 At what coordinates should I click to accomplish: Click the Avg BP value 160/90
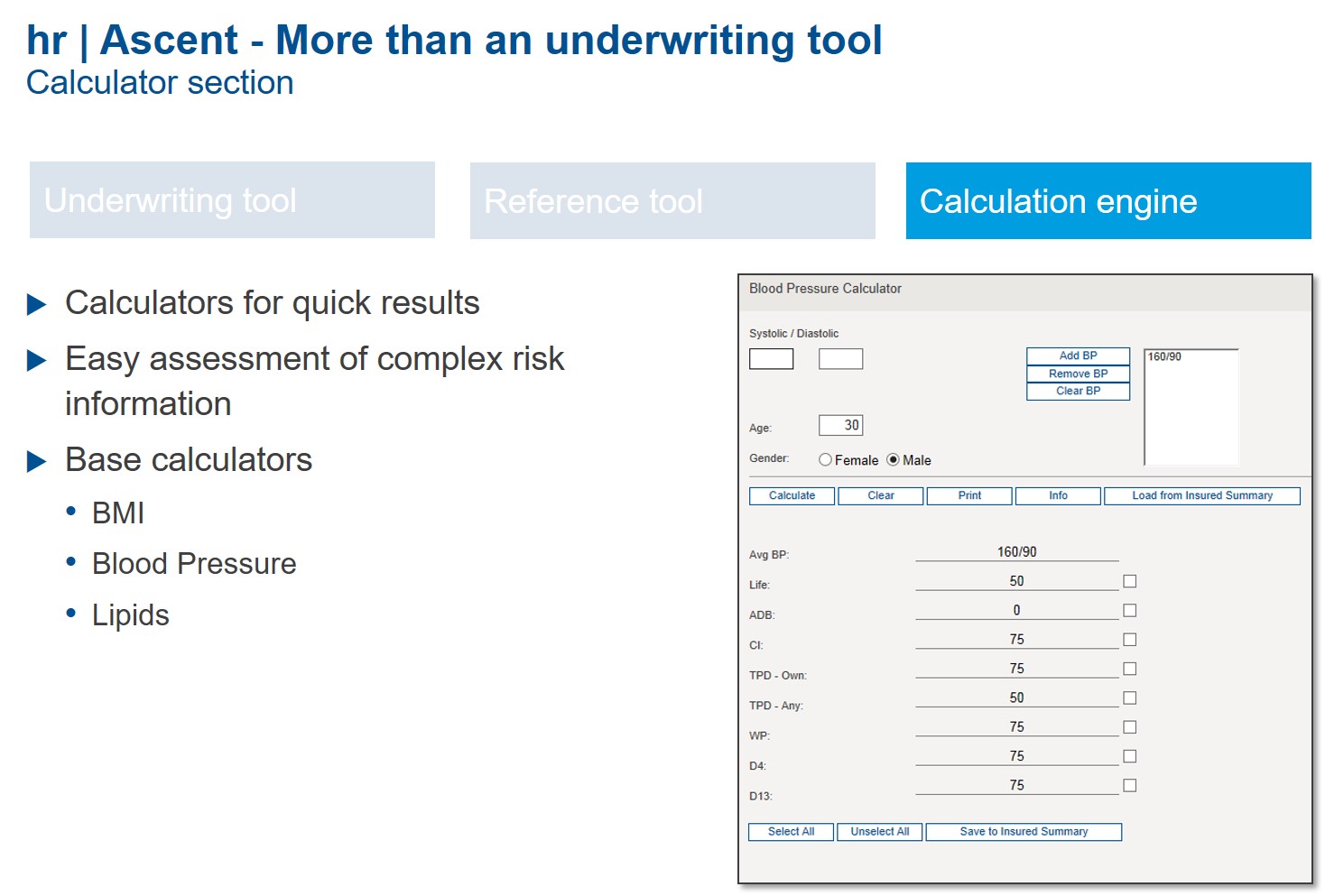click(x=1017, y=551)
